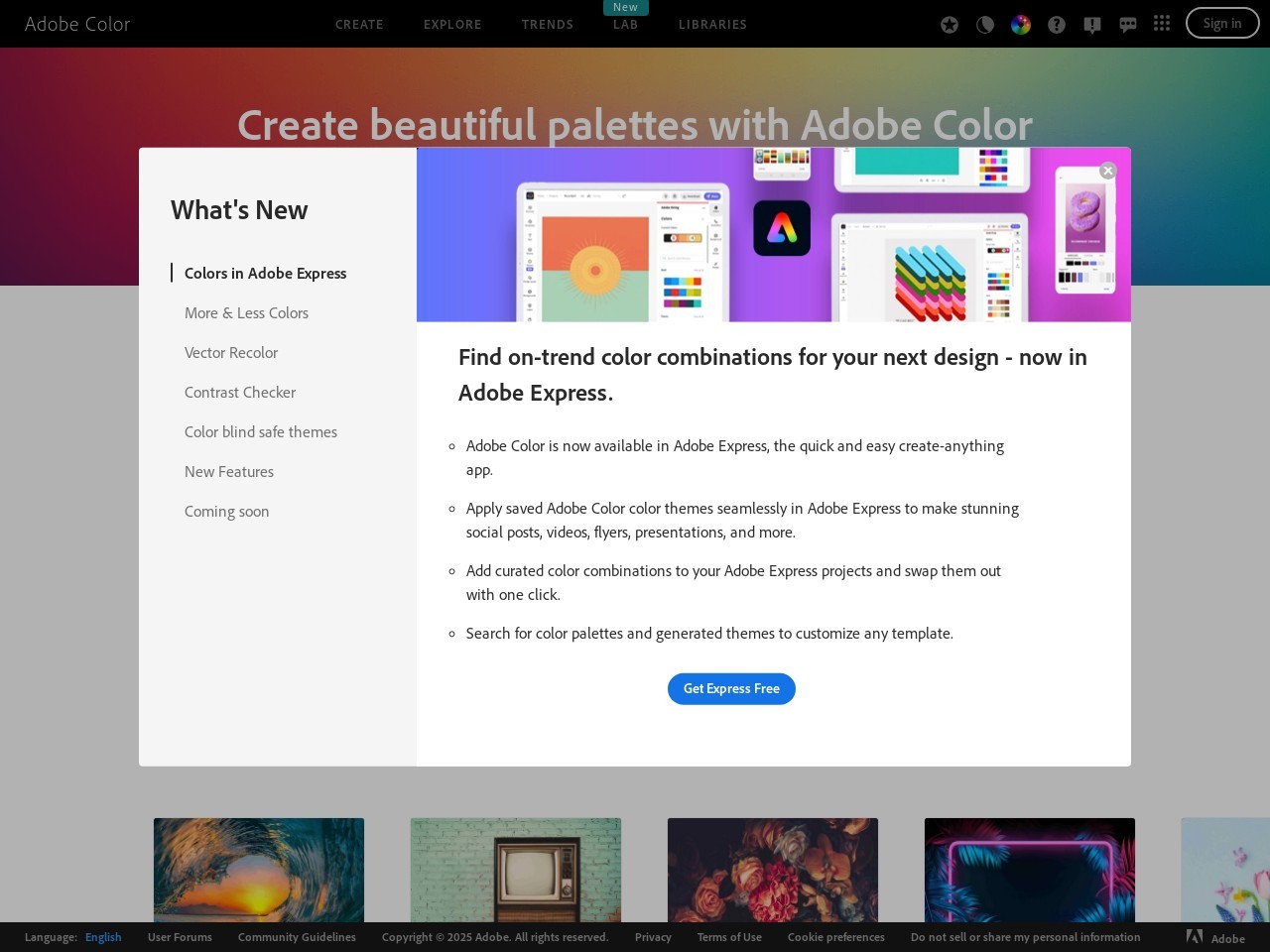Open the Cookie preferences link

tap(835, 937)
